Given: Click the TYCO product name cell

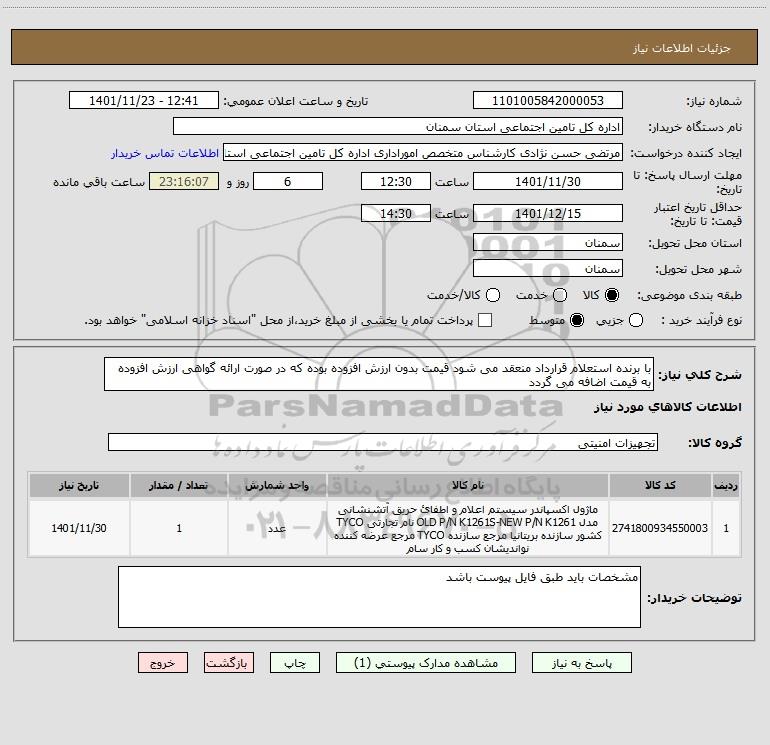Looking at the screenshot, I should [468, 528].
